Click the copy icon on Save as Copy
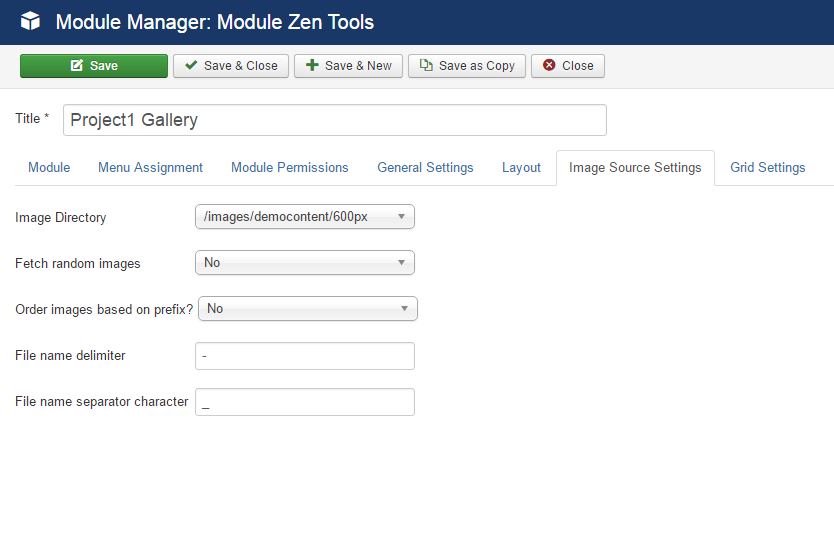The height and width of the screenshot is (536, 834). 426,65
